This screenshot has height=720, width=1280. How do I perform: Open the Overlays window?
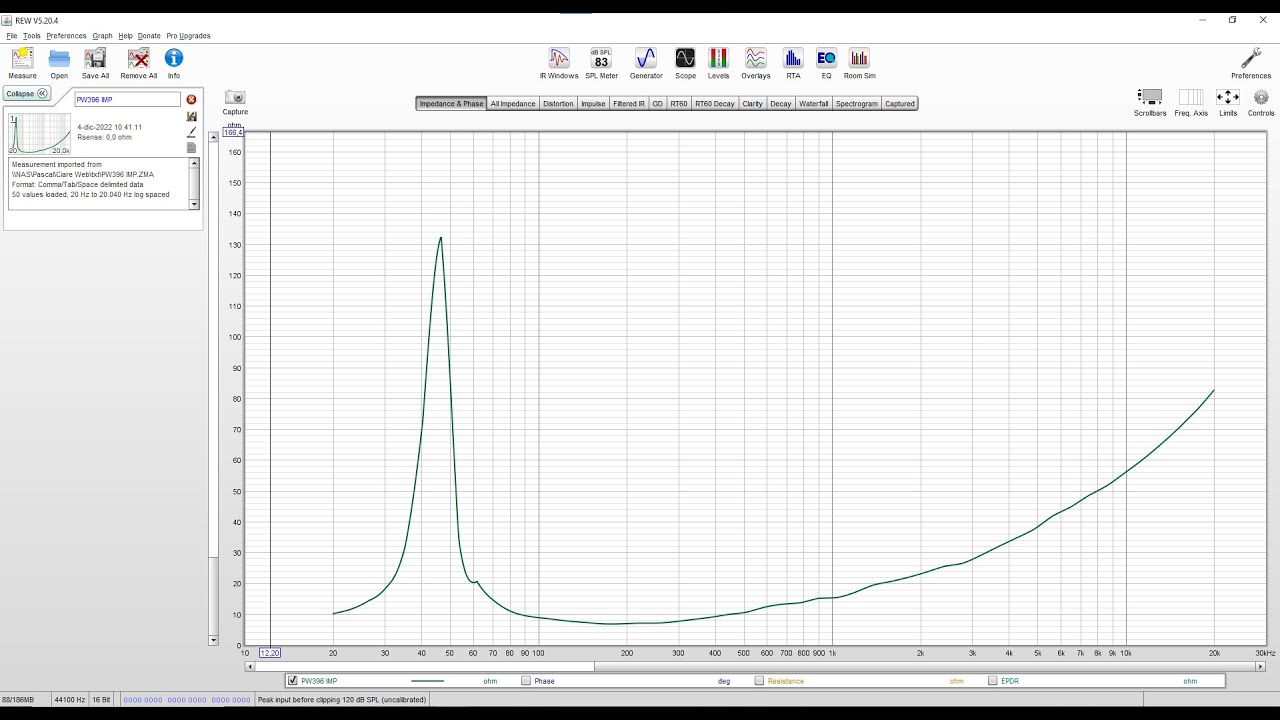(755, 58)
